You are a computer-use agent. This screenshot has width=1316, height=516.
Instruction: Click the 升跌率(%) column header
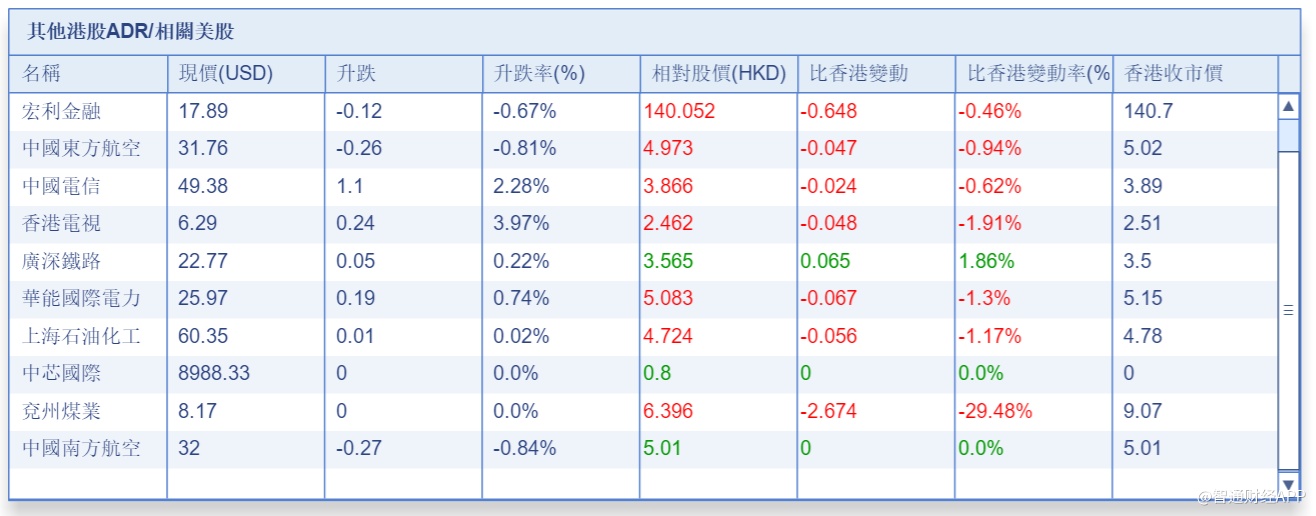pyautogui.click(x=539, y=73)
